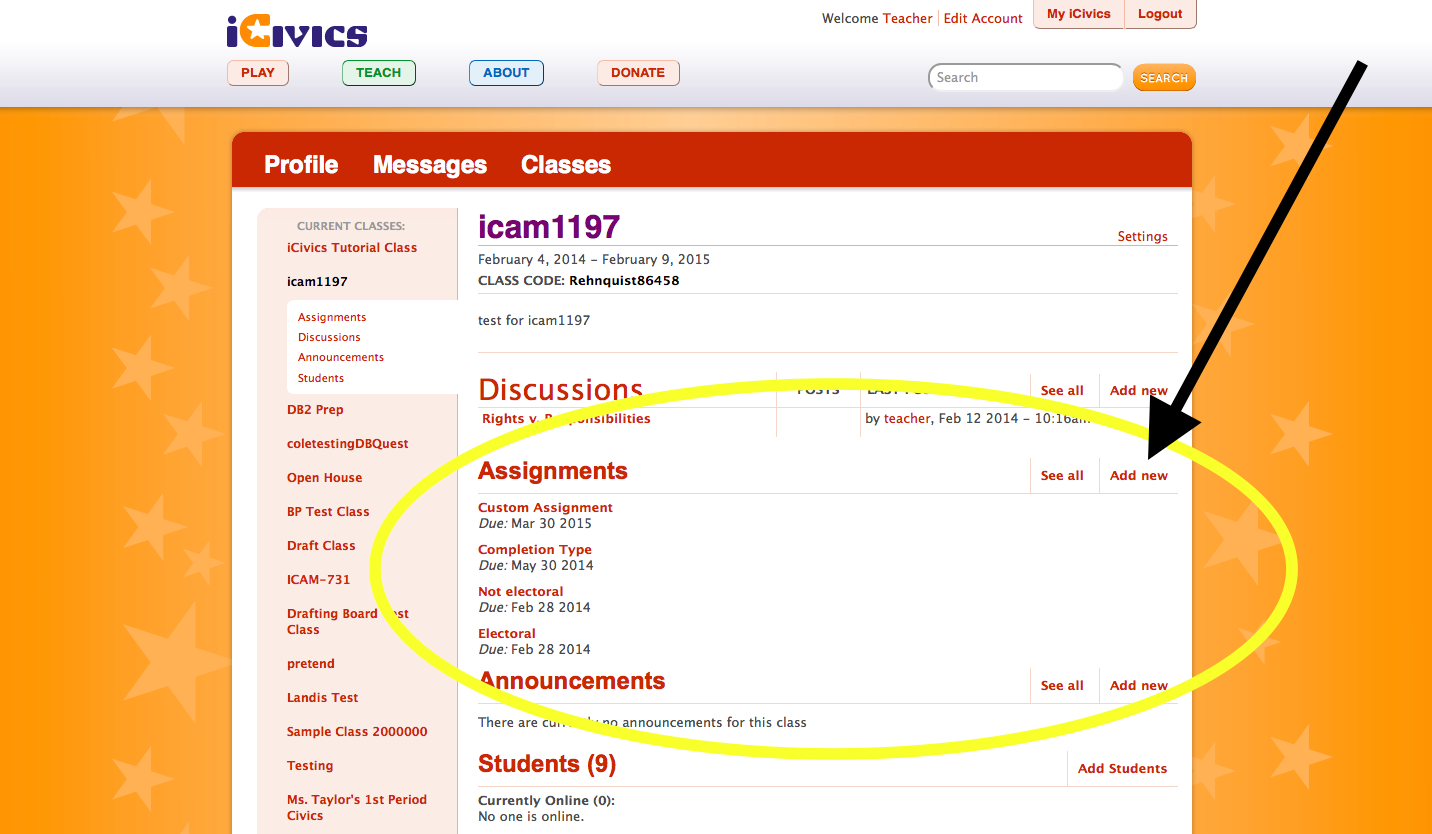Select icam1197 in the class sidebar
This screenshot has height=834, width=1432.
317,282
